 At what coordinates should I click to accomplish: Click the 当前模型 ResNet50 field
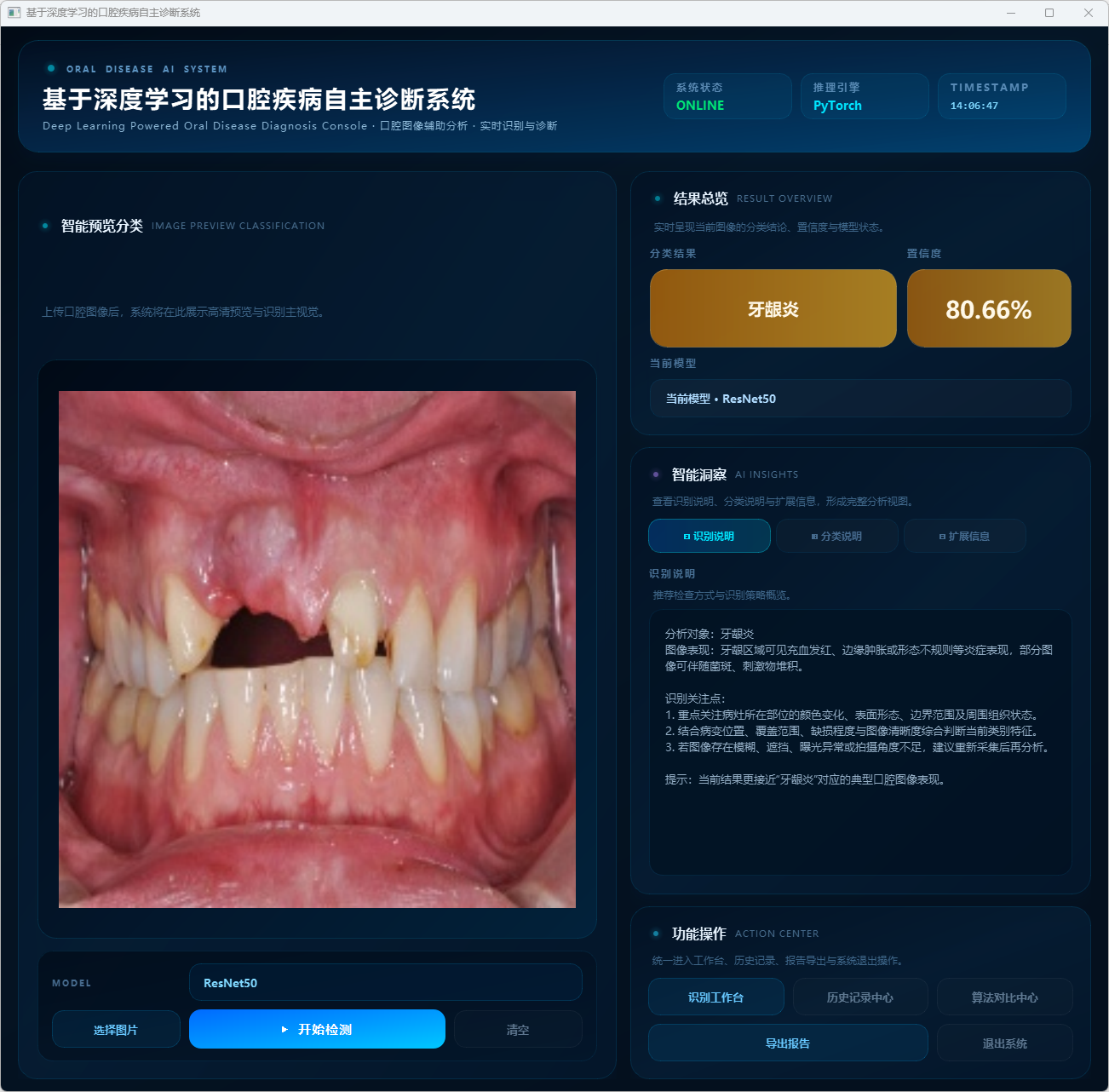859,399
